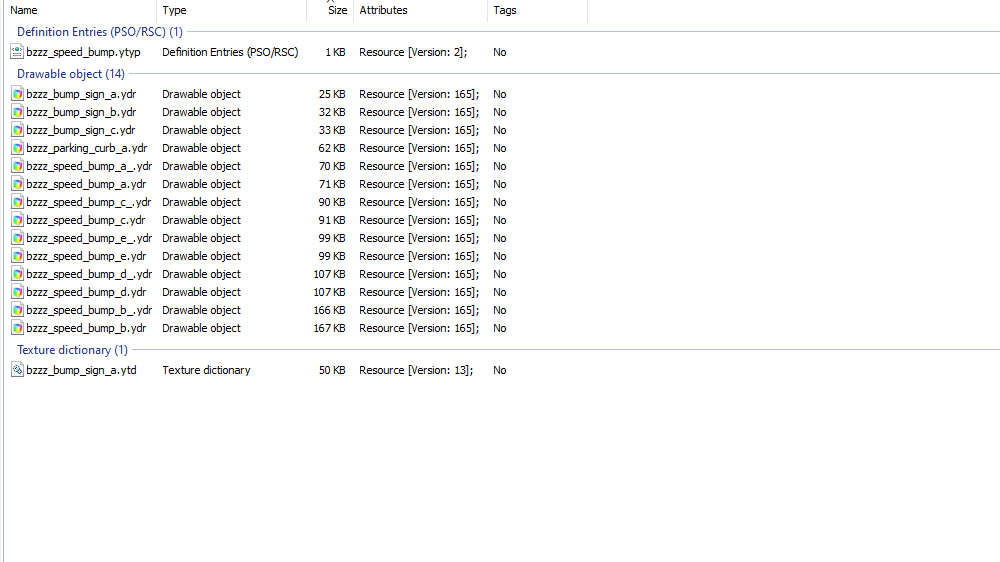The height and width of the screenshot is (562, 1000).
Task: Select file name bzzz_speed_bump_a.ydr
Action: [86, 184]
